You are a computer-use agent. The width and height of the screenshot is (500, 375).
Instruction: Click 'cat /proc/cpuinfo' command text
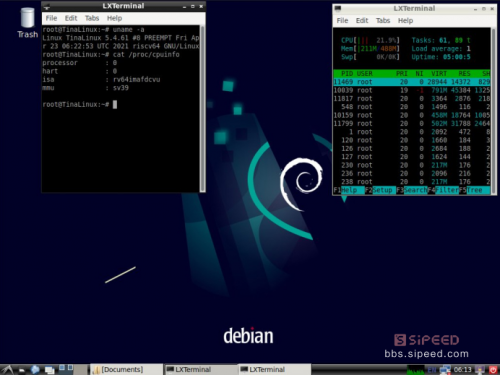146,55
